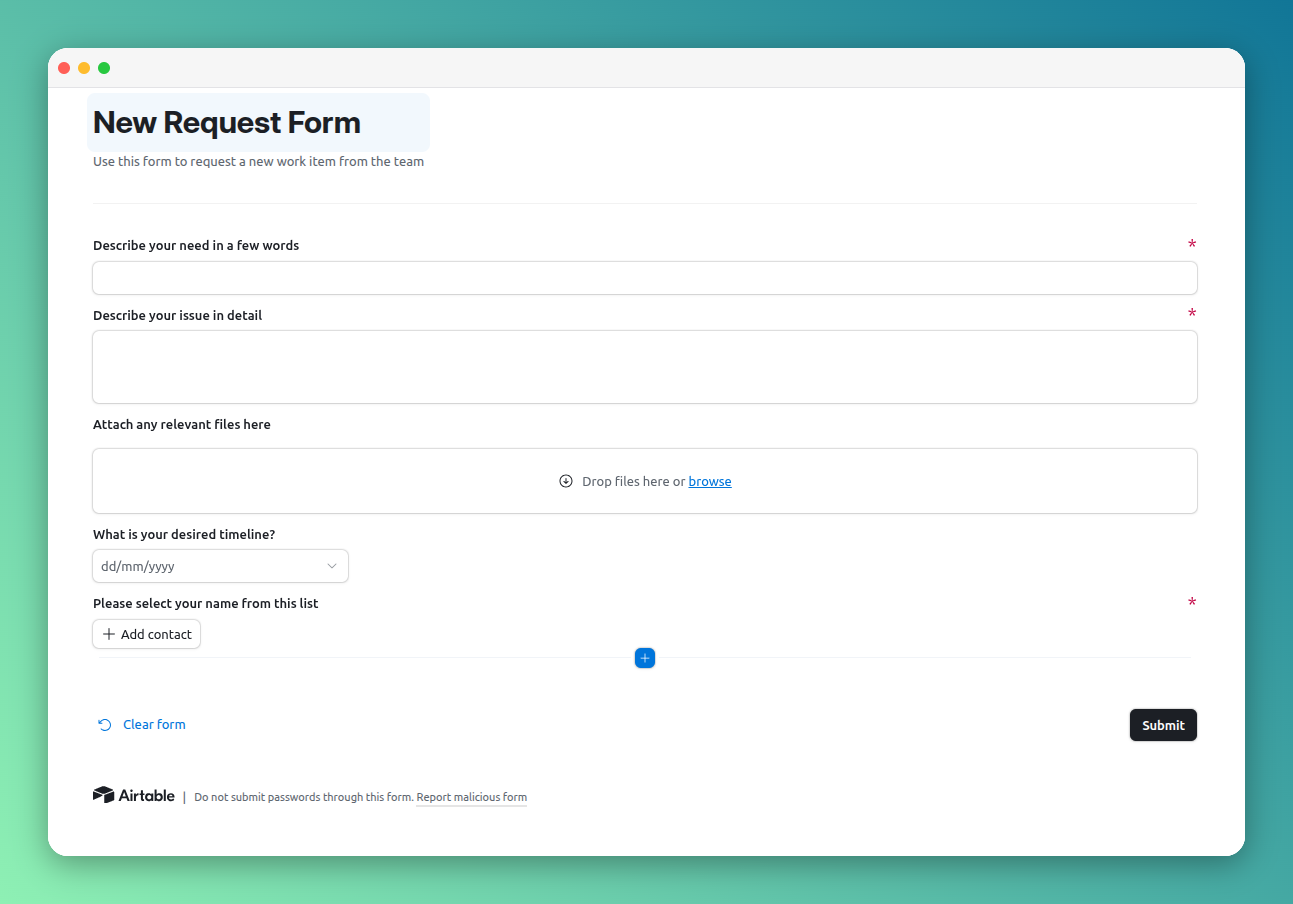Image resolution: width=1293 pixels, height=904 pixels.
Task: Click the Clear form link
Action: point(154,724)
